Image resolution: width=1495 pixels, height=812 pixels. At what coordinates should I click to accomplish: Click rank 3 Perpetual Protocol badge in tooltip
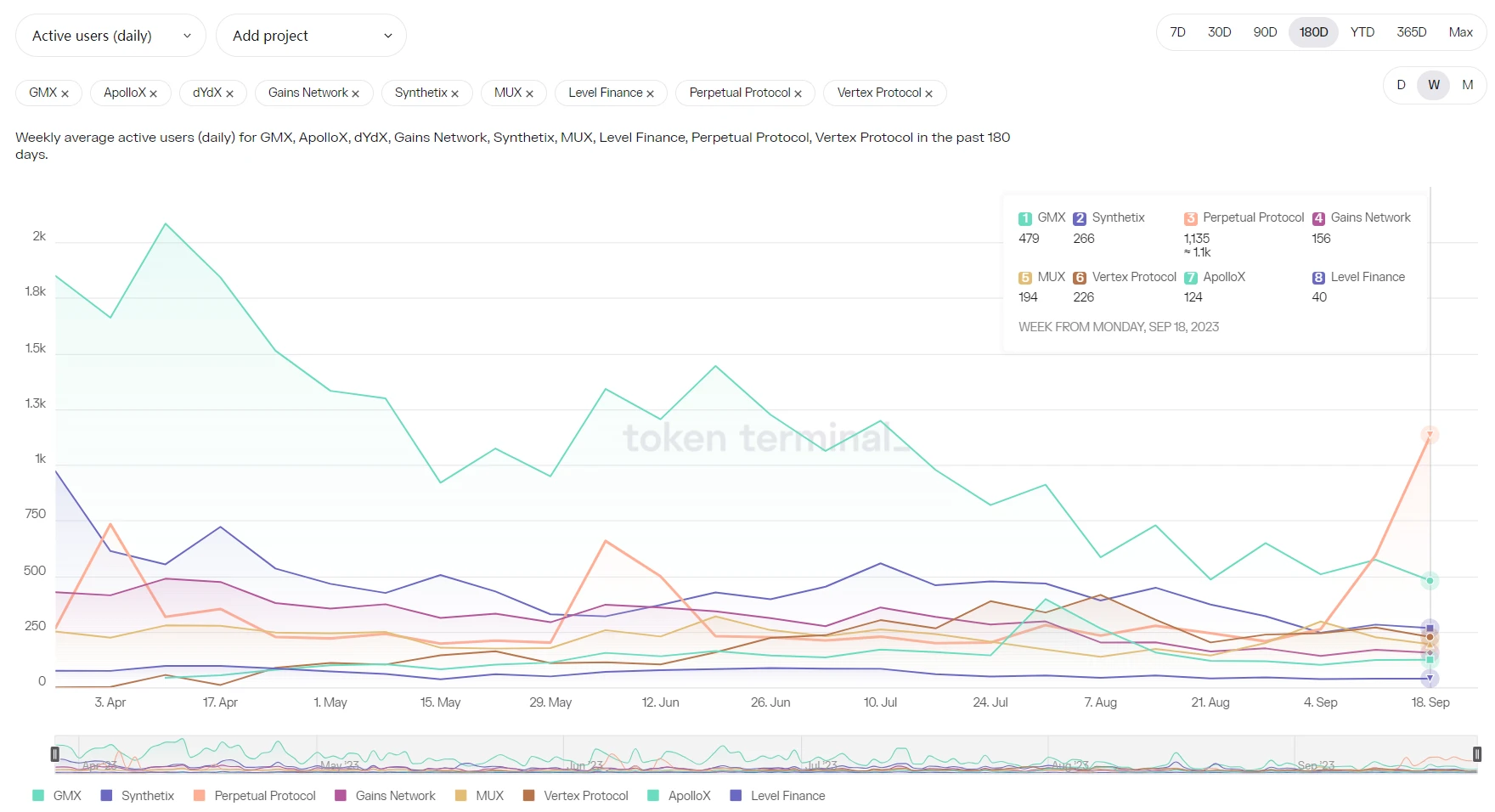point(1191,218)
